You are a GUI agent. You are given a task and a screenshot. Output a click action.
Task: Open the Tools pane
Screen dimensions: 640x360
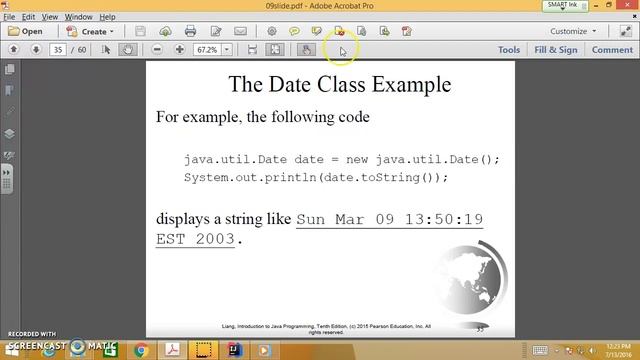click(509, 50)
